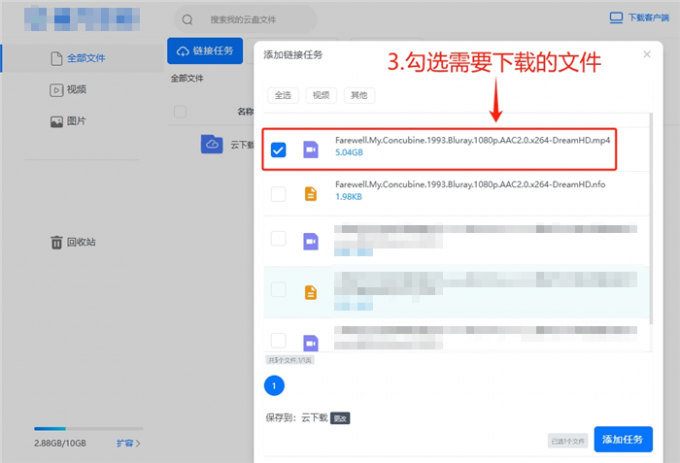Click the all-files document icon

click(x=56, y=58)
